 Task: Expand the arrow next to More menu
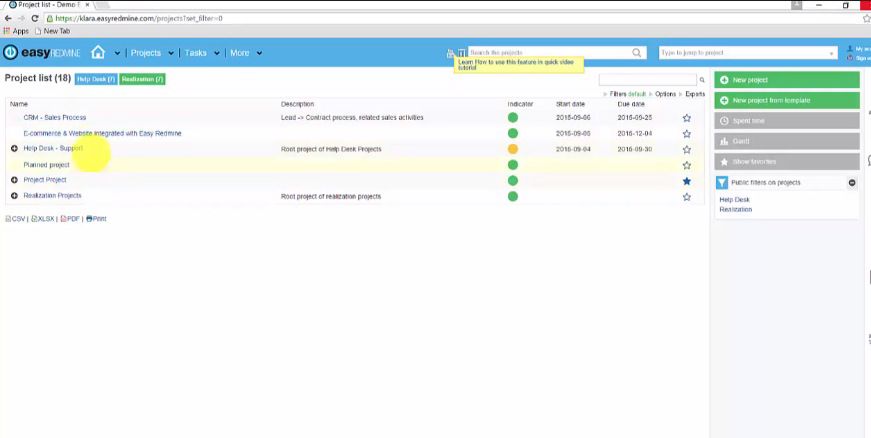(x=259, y=53)
